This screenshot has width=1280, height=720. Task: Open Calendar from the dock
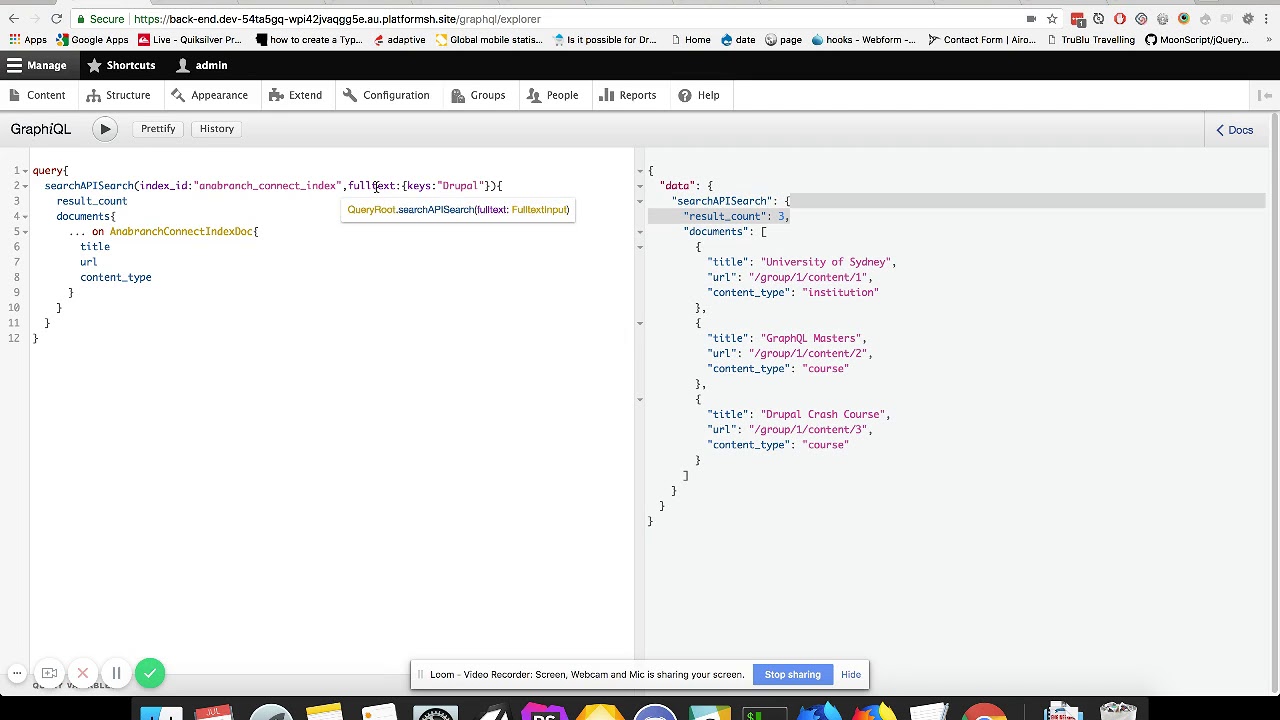click(214, 712)
